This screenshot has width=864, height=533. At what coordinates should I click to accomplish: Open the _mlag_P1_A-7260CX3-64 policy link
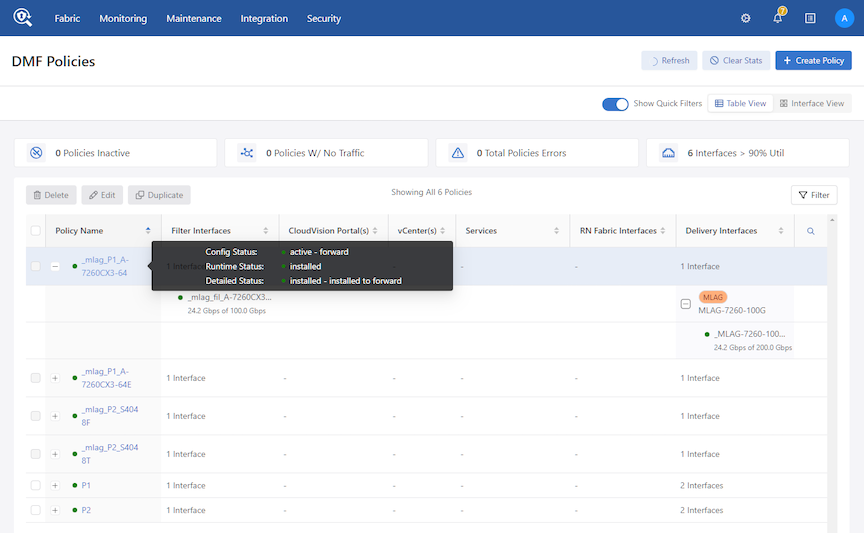pyautogui.click(x=105, y=266)
